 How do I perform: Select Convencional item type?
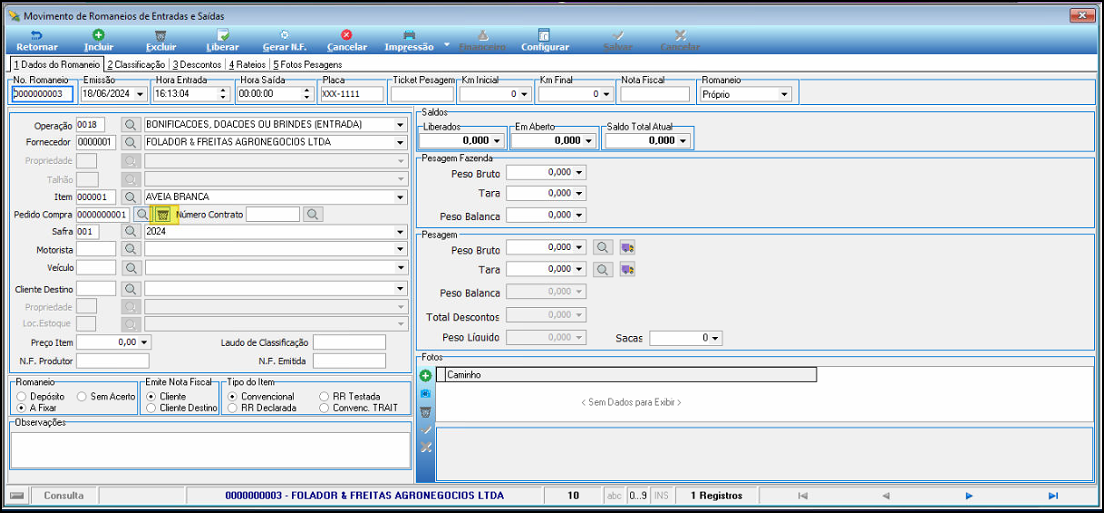click(x=232, y=397)
